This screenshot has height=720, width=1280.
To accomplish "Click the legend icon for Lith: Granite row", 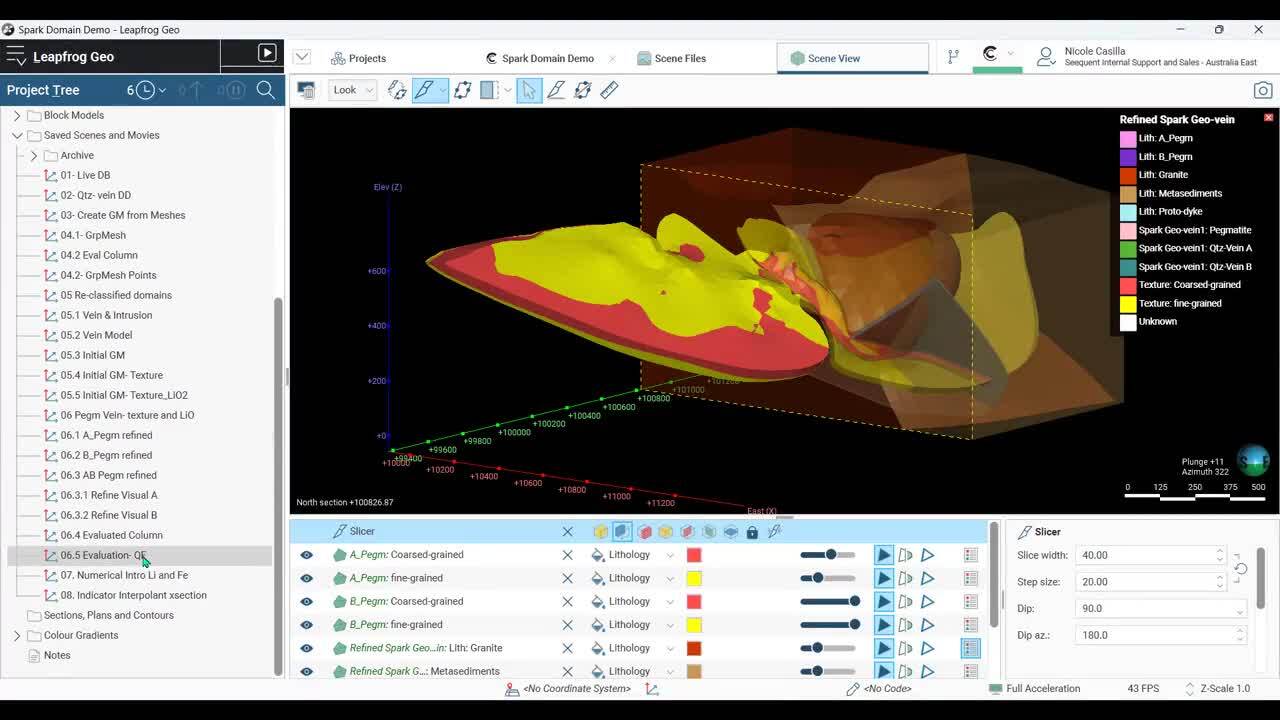I will pos(970,648).
